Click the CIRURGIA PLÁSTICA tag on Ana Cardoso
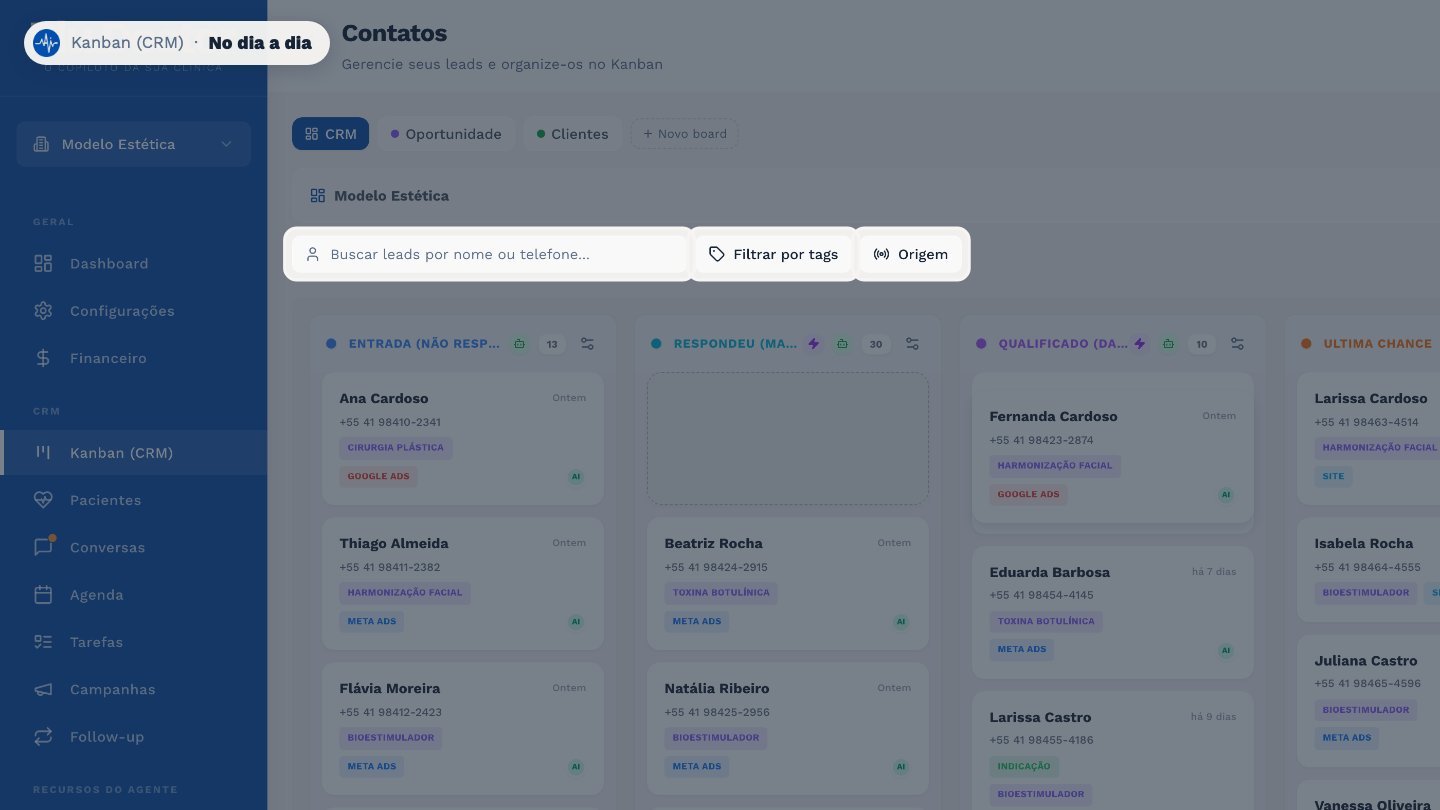The image size is (1440, 810). point(396,448)
